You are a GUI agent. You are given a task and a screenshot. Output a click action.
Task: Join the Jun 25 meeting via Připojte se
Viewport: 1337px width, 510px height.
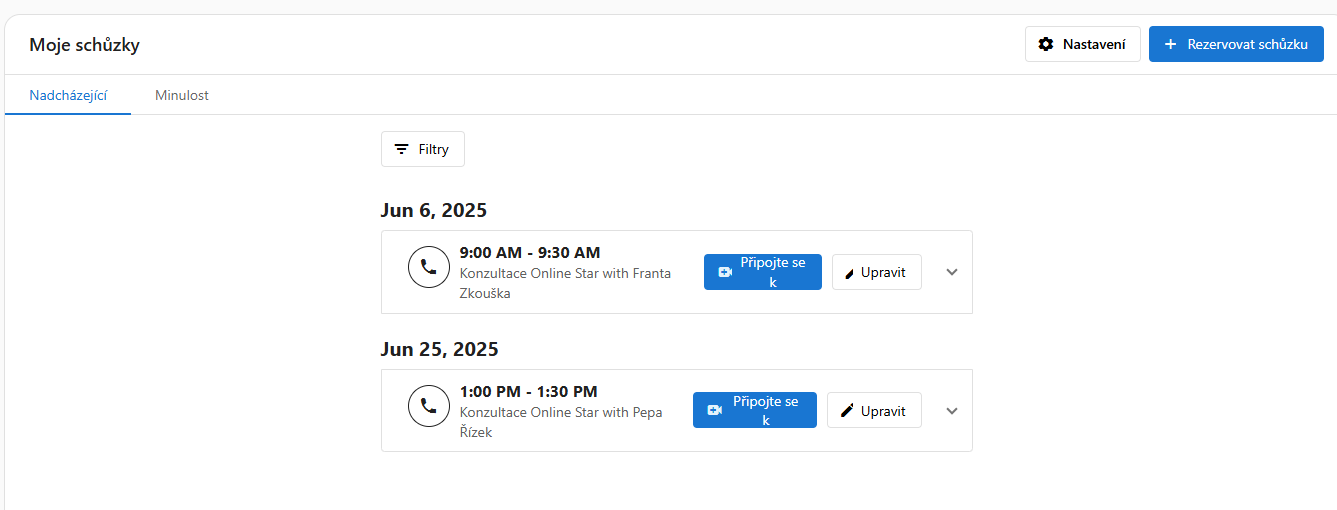point(755,410)
